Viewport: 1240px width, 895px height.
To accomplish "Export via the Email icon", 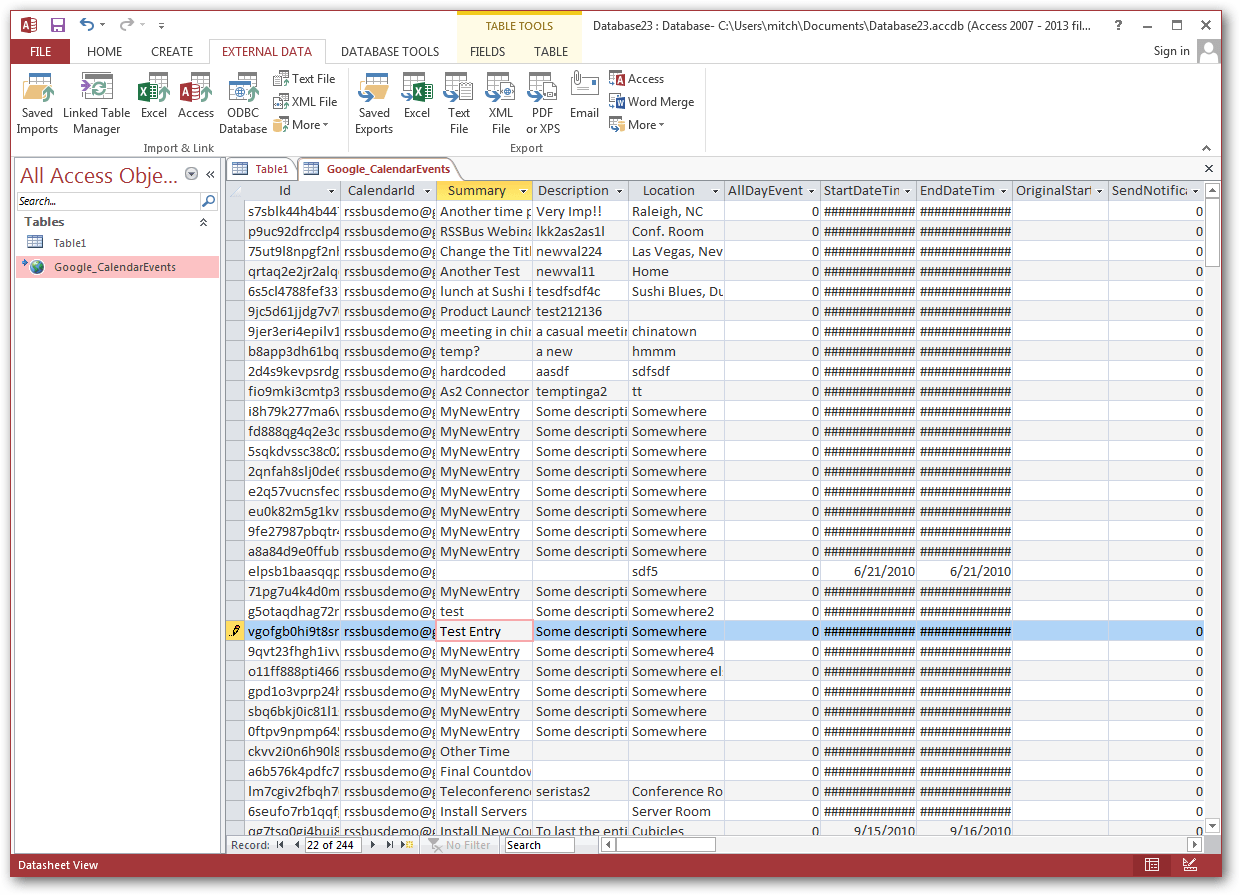I will pyautogui.click(x=583, y=95).
